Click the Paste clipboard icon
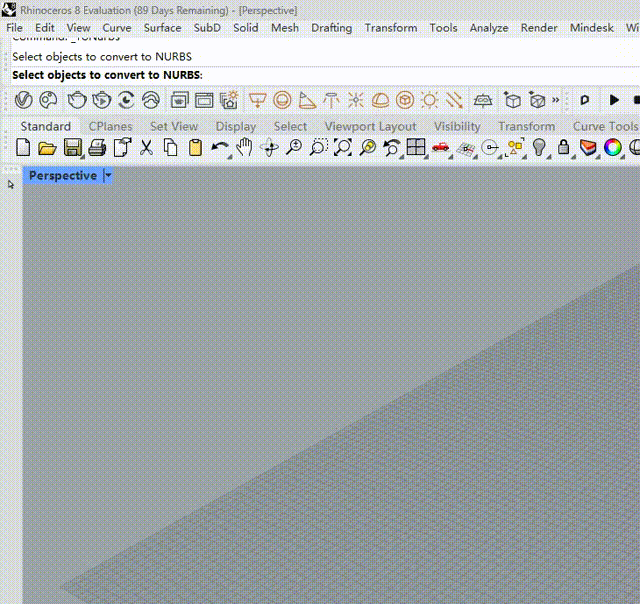Screen dimensions: 640x604 195,148
